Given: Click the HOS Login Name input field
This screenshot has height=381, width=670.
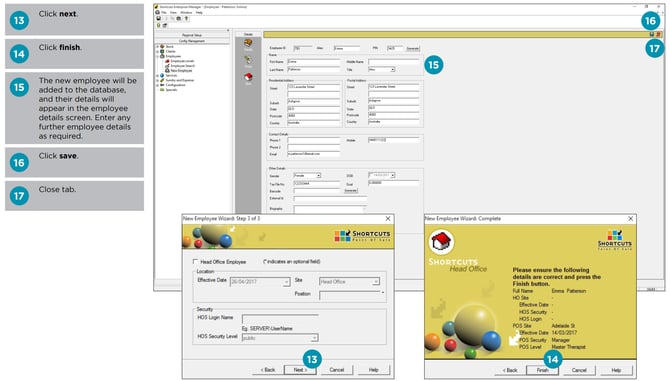Looking at the screenshot, I should coord(280,318).
